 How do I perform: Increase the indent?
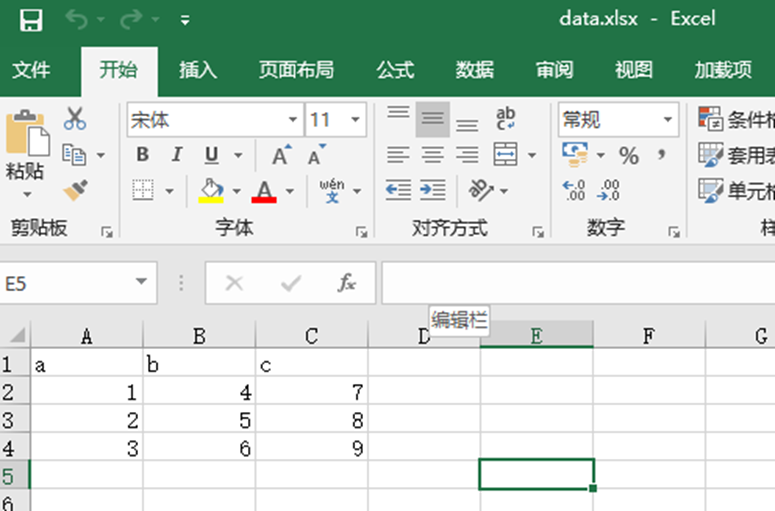(x=432, y=190)
